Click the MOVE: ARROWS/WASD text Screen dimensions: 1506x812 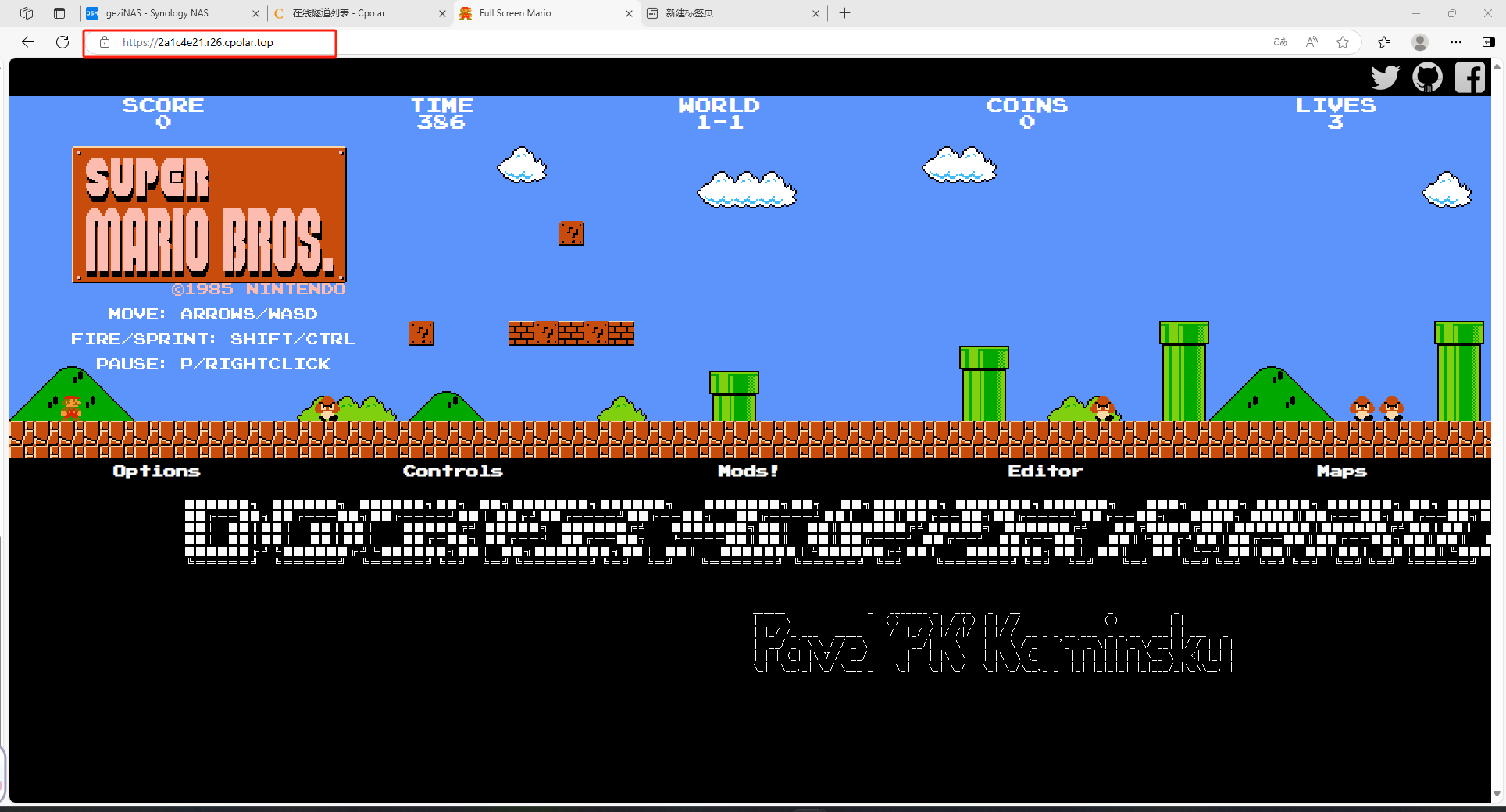tap(213, 314)
